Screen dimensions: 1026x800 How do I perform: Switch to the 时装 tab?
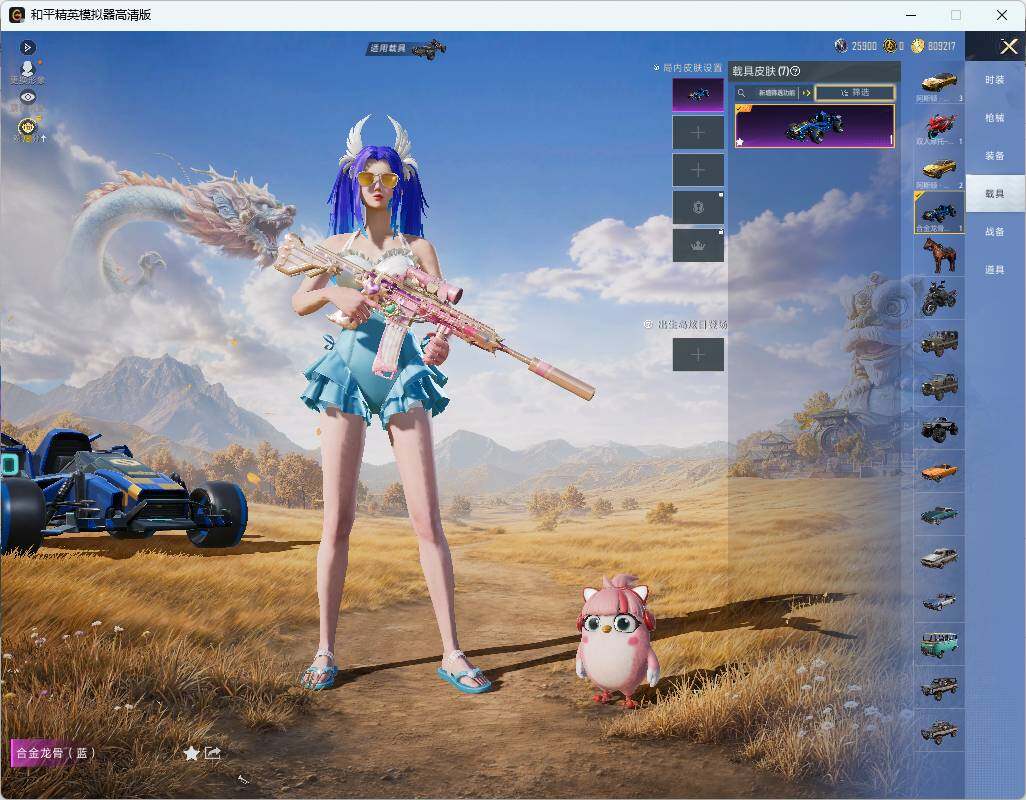(995, 80)
